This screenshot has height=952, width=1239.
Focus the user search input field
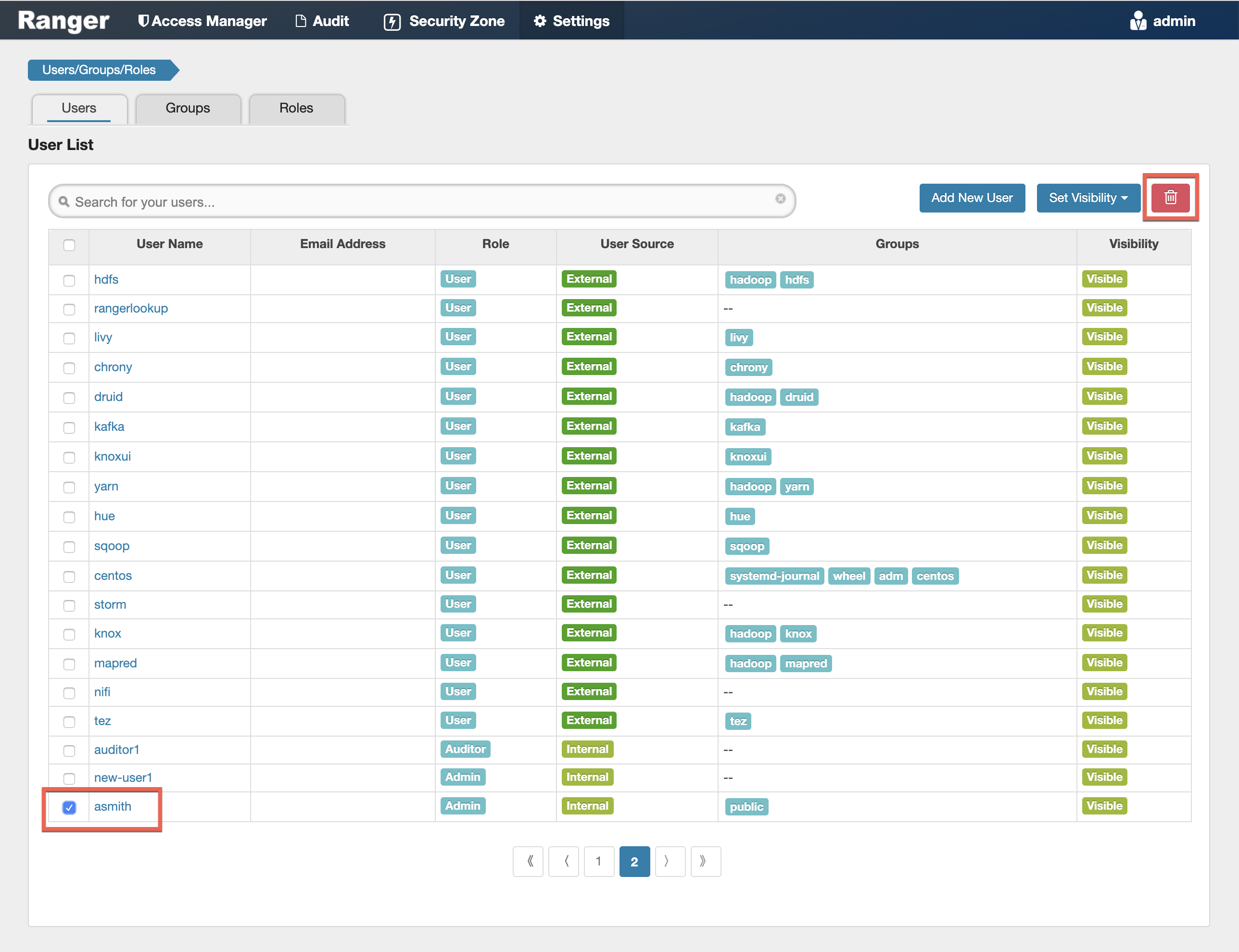419,202
